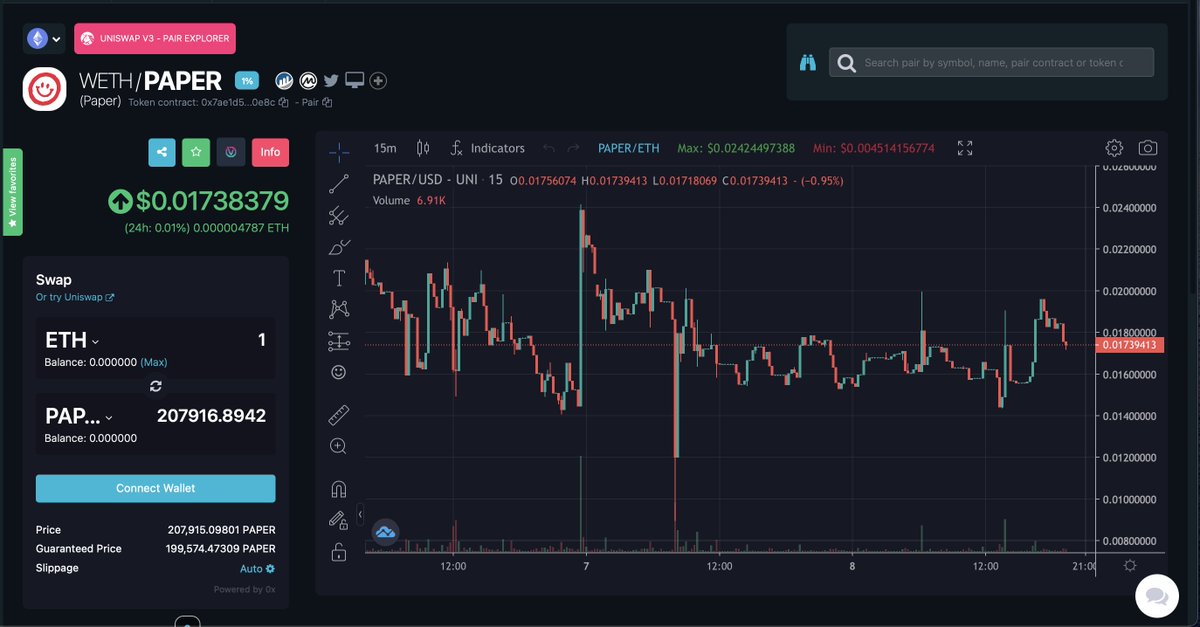1200x627 pixels.
Task: Toggle stay in drawing mode
Action: click(339, 519)
